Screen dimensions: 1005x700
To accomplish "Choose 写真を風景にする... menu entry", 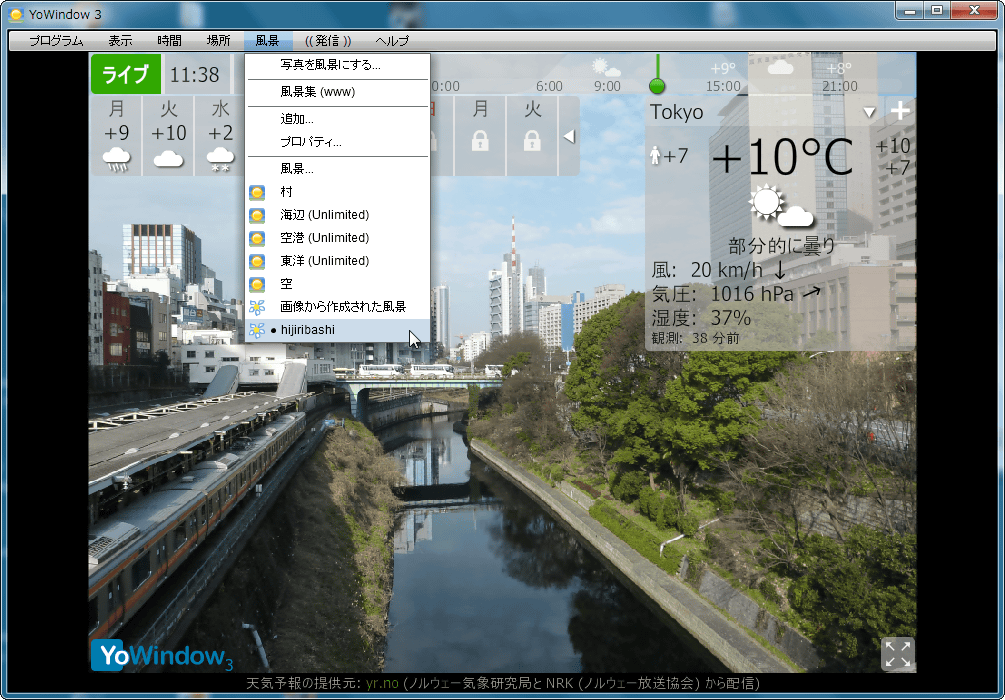I will pos(337,65).
